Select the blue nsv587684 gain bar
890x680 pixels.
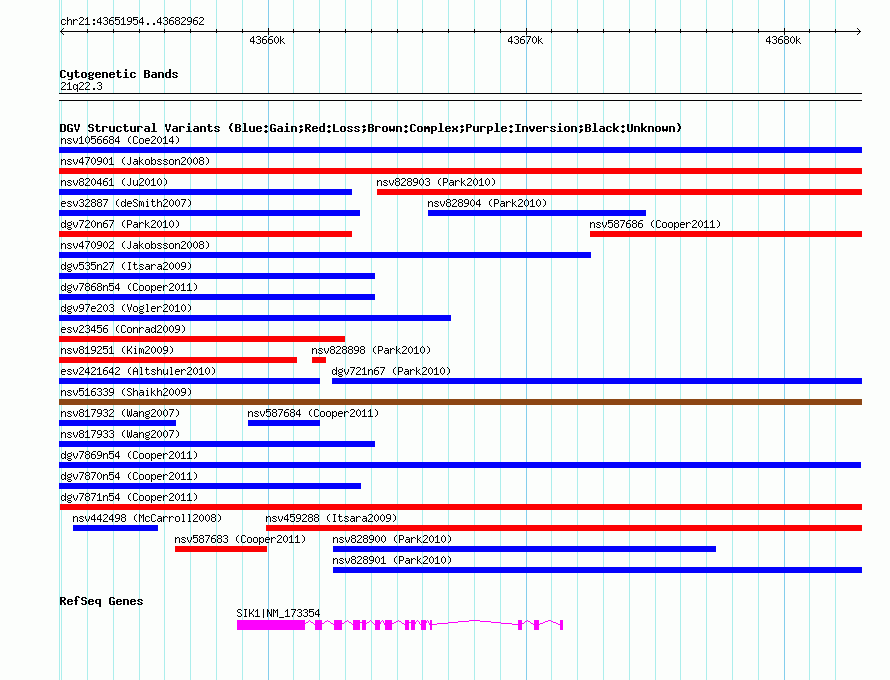(x=284, y=423)
